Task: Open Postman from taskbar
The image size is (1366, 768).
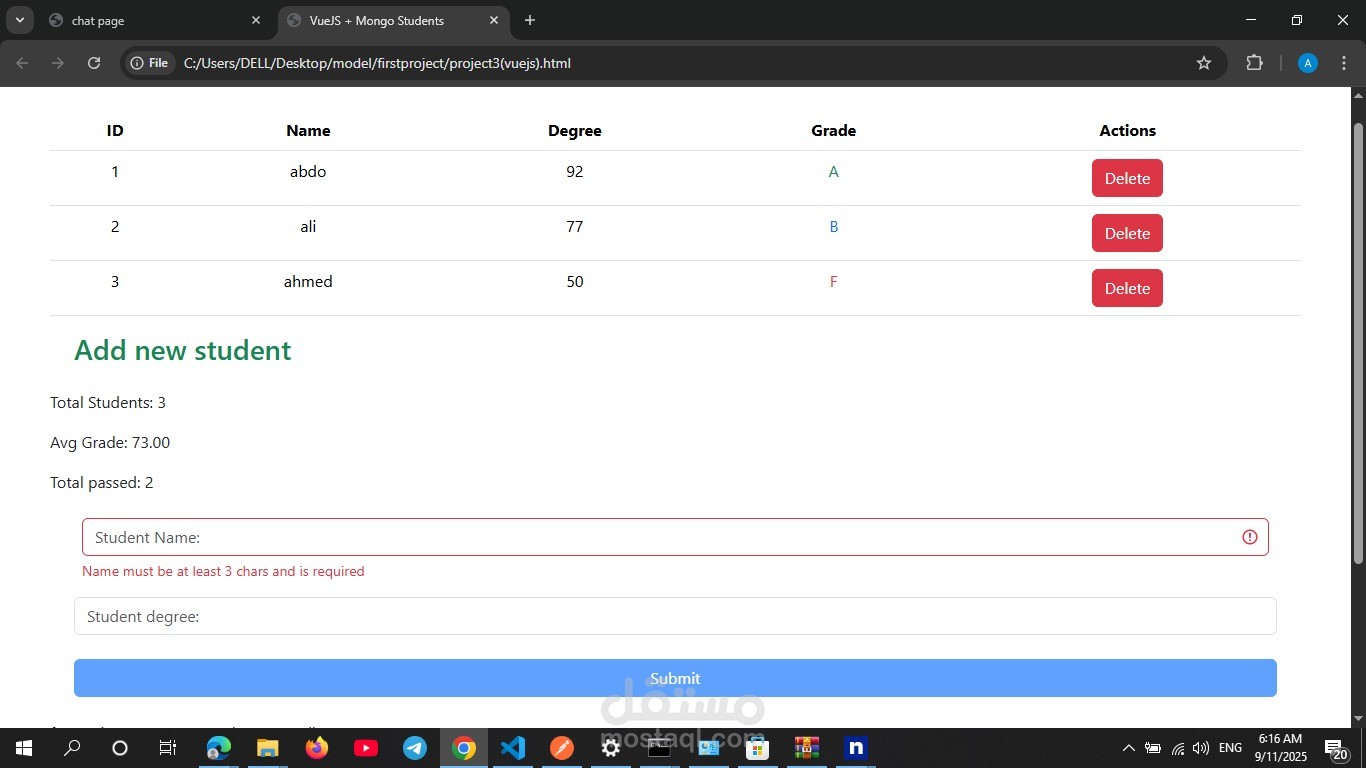Action: tap(562, 748)
